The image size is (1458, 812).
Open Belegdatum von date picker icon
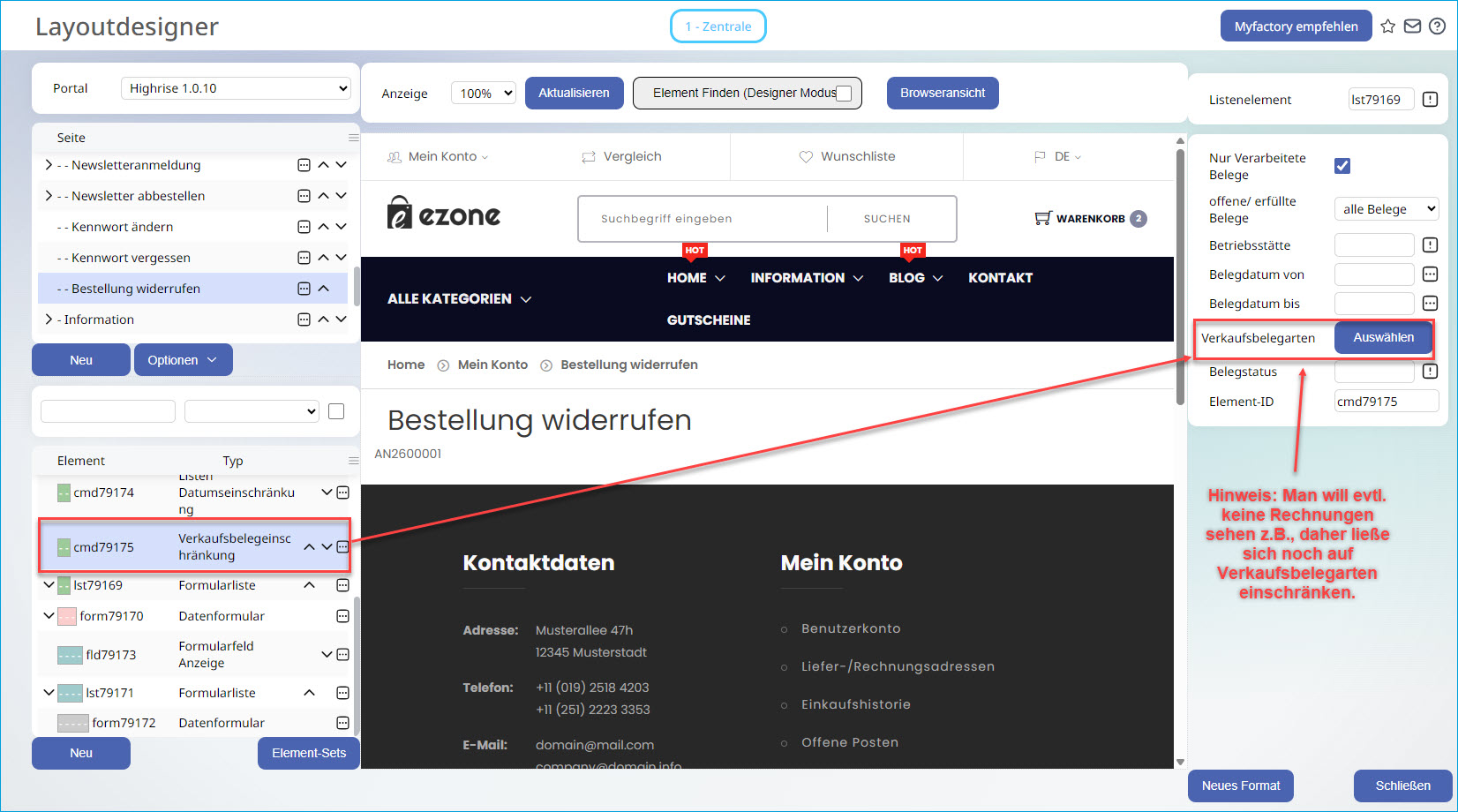tap(1431, 274)
